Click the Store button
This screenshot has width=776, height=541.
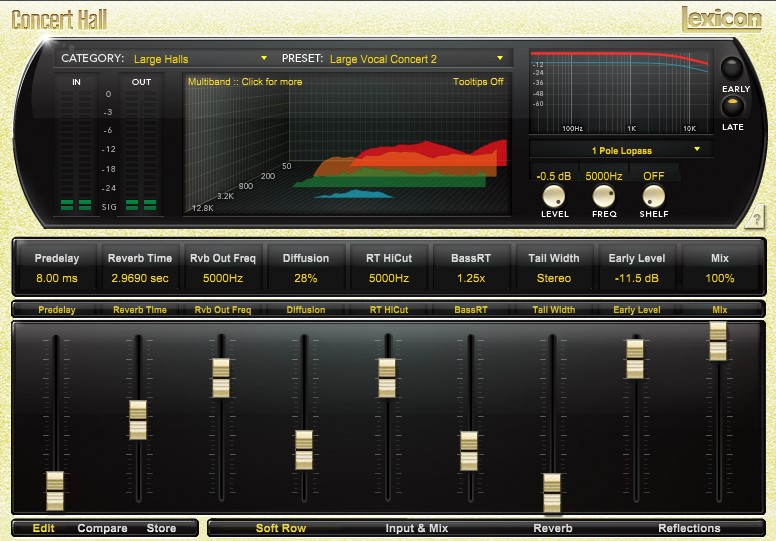point(161,528)
